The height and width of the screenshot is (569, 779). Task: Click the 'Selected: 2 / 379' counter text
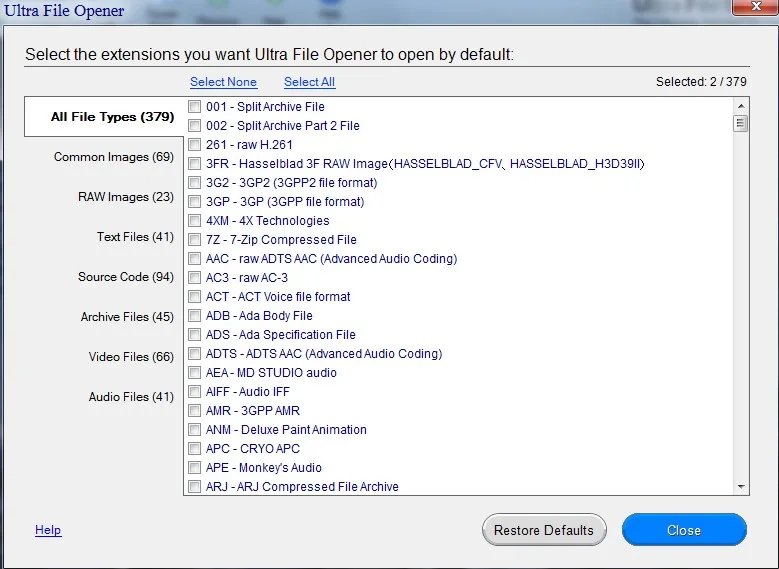(x=701, y=81)
